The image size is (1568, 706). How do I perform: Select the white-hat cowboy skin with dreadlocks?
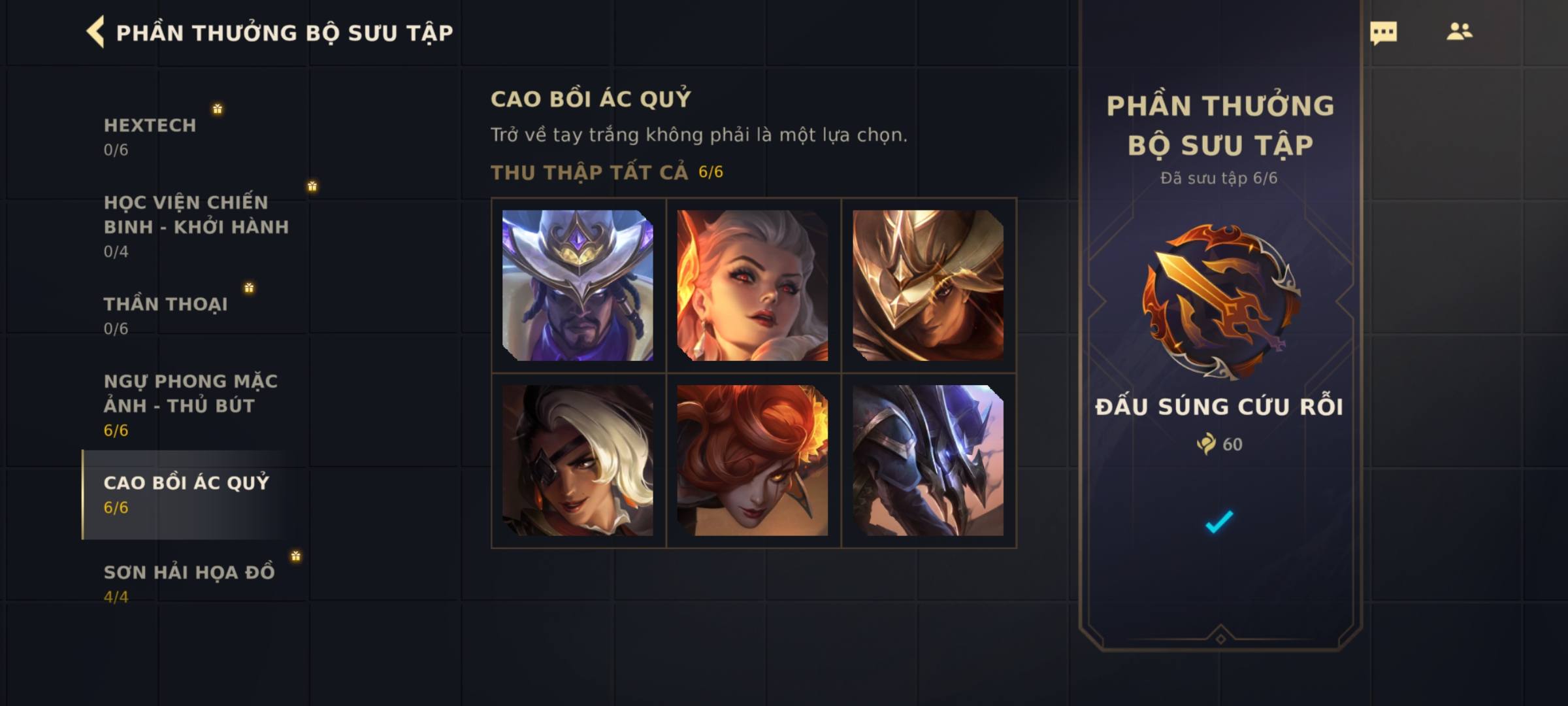(x=578, y=285)
